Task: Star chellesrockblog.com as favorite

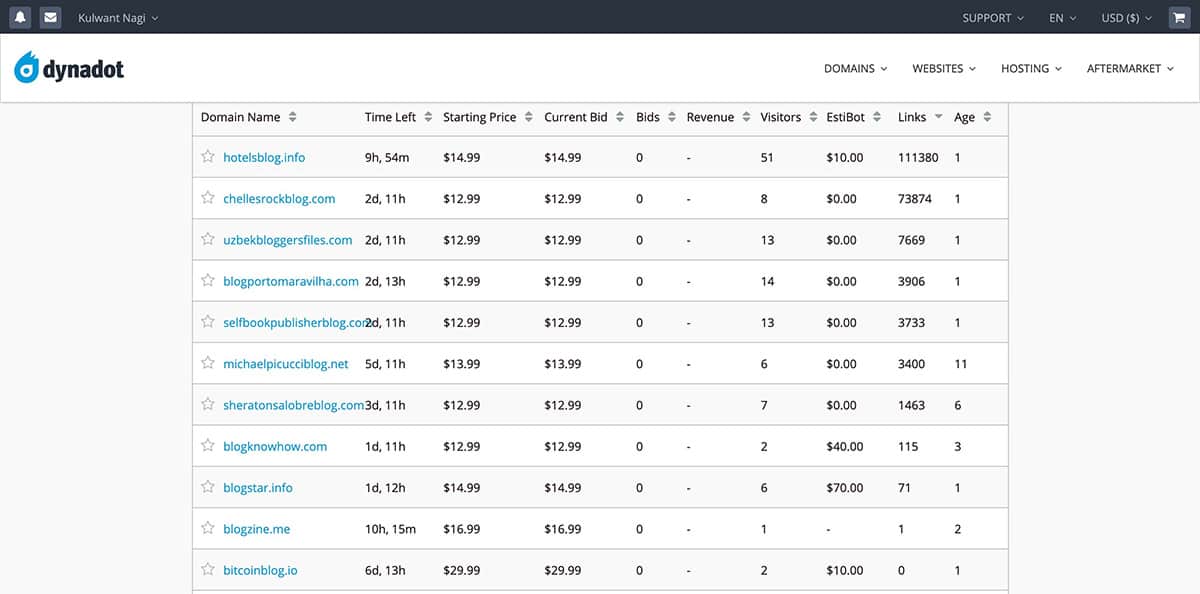Action: pos(208,198)
